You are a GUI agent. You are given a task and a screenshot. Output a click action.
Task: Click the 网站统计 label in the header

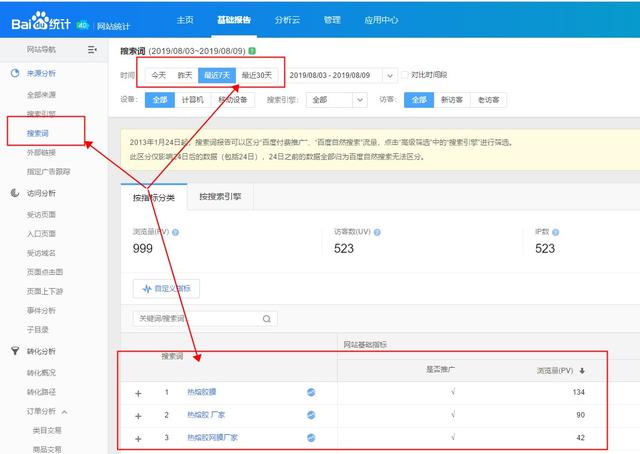113,27
